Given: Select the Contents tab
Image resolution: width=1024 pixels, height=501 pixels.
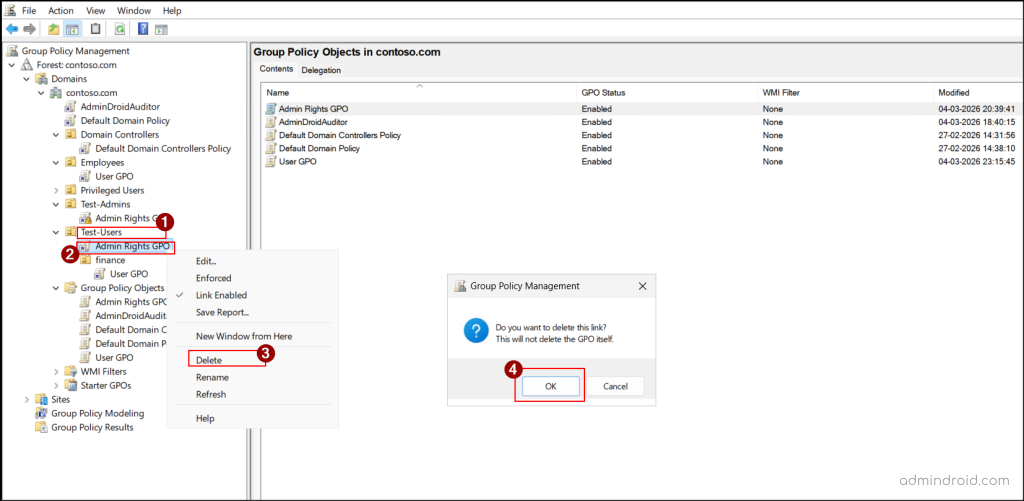Looking at the screenshot, I should coord(276,69).
